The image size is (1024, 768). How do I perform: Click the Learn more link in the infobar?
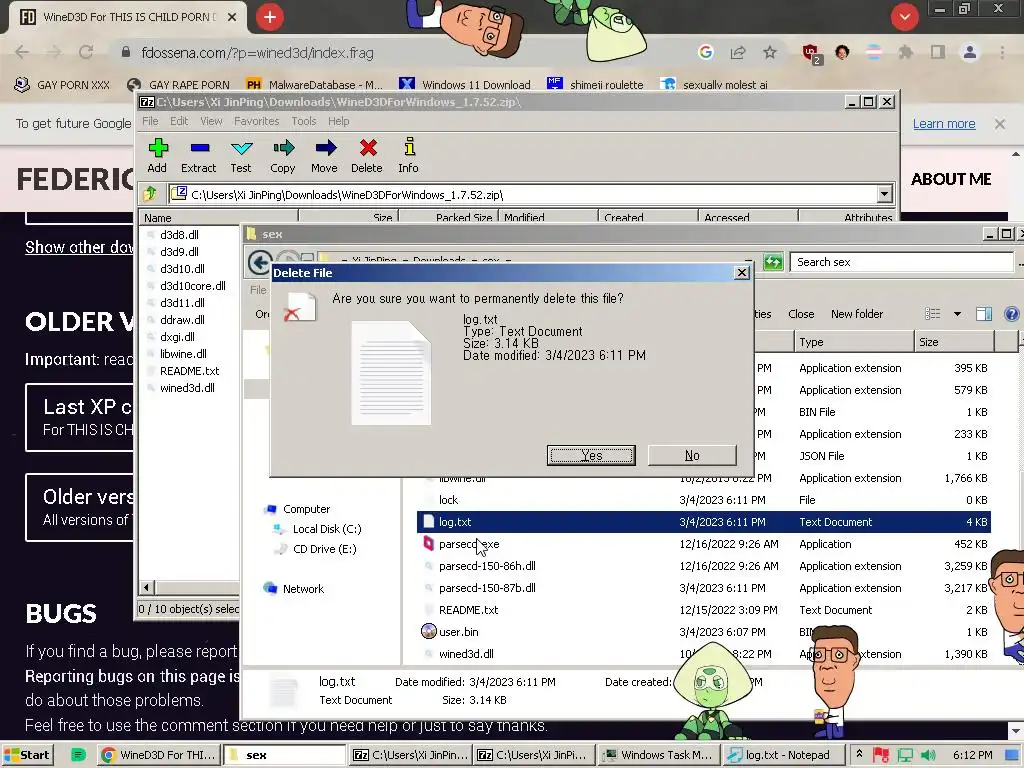(944, 123)
